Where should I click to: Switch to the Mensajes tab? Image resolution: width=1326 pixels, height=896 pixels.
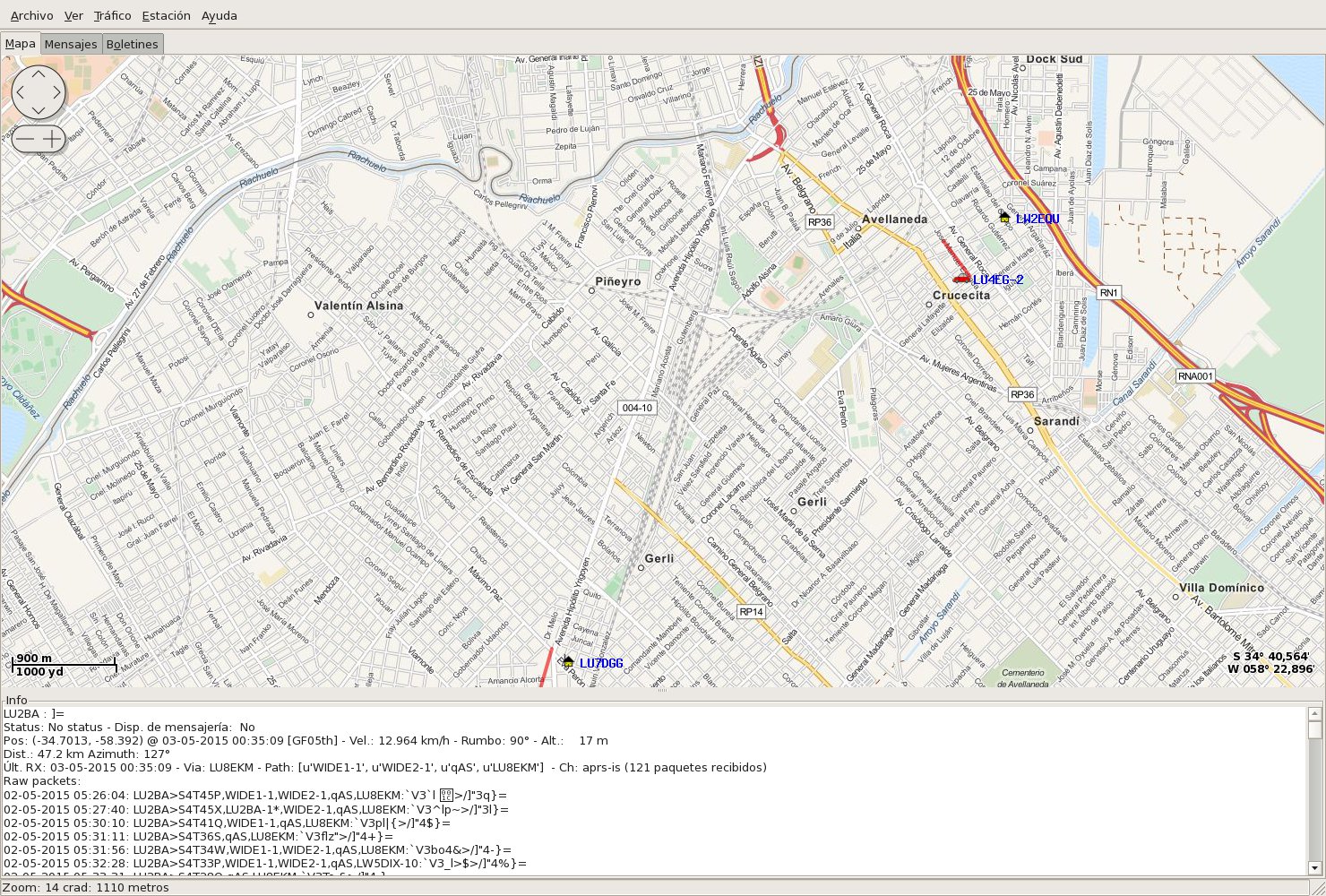tap(70, 44)
